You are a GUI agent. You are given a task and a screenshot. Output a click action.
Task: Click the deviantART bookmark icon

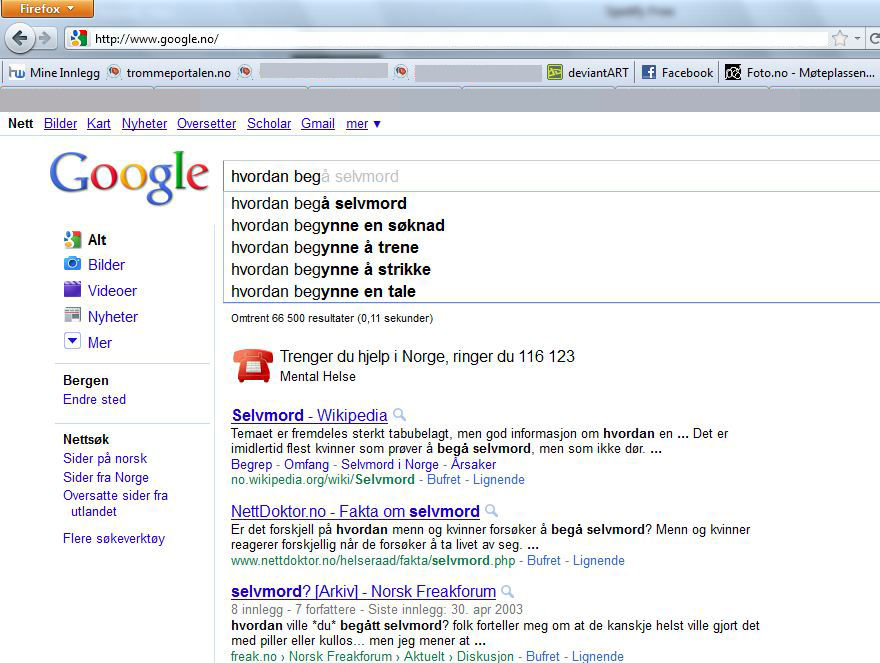pyautogui.click(x=554, y=72)
